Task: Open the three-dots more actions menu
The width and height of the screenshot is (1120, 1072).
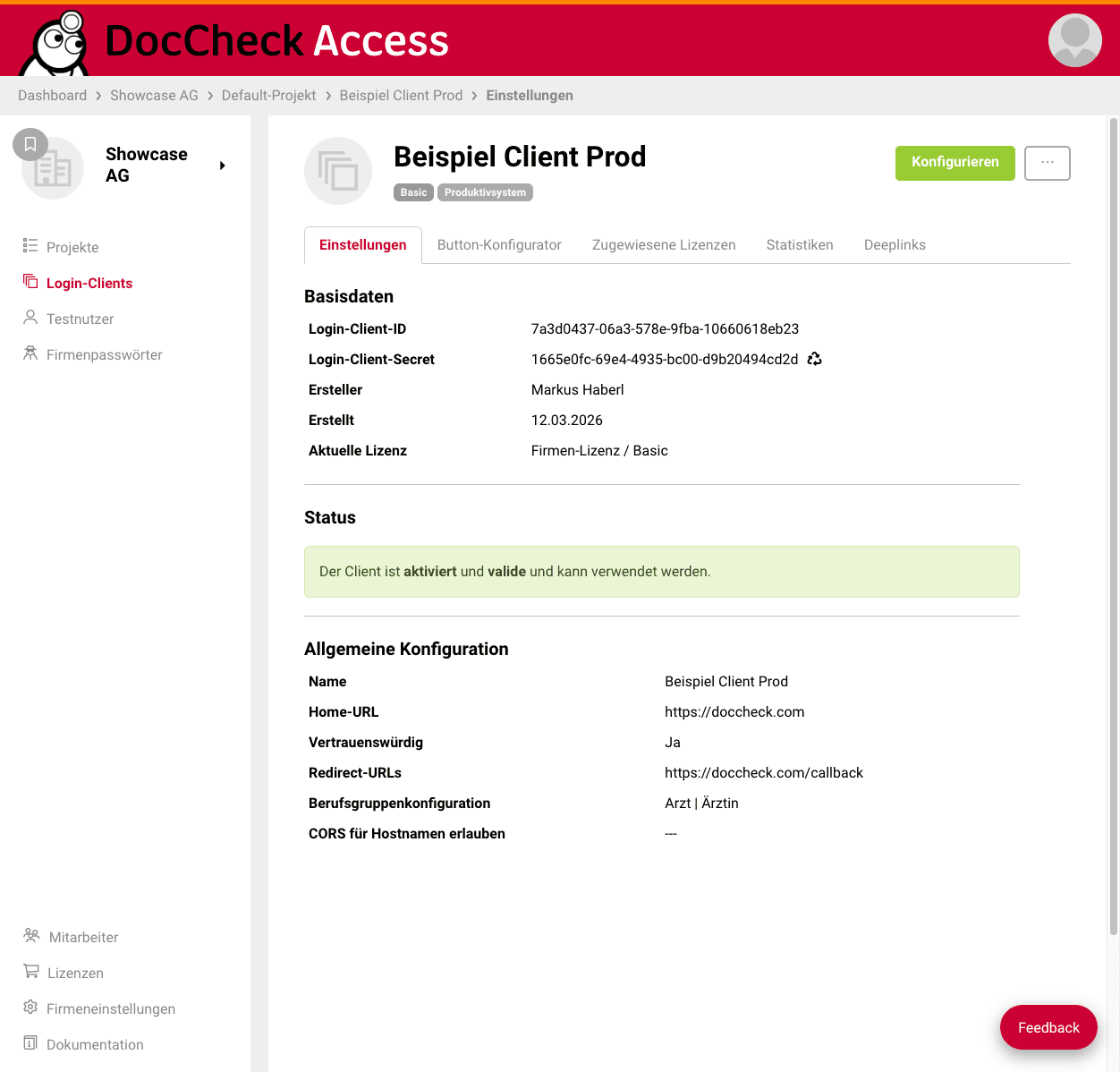Action: tap(1048, 163)
